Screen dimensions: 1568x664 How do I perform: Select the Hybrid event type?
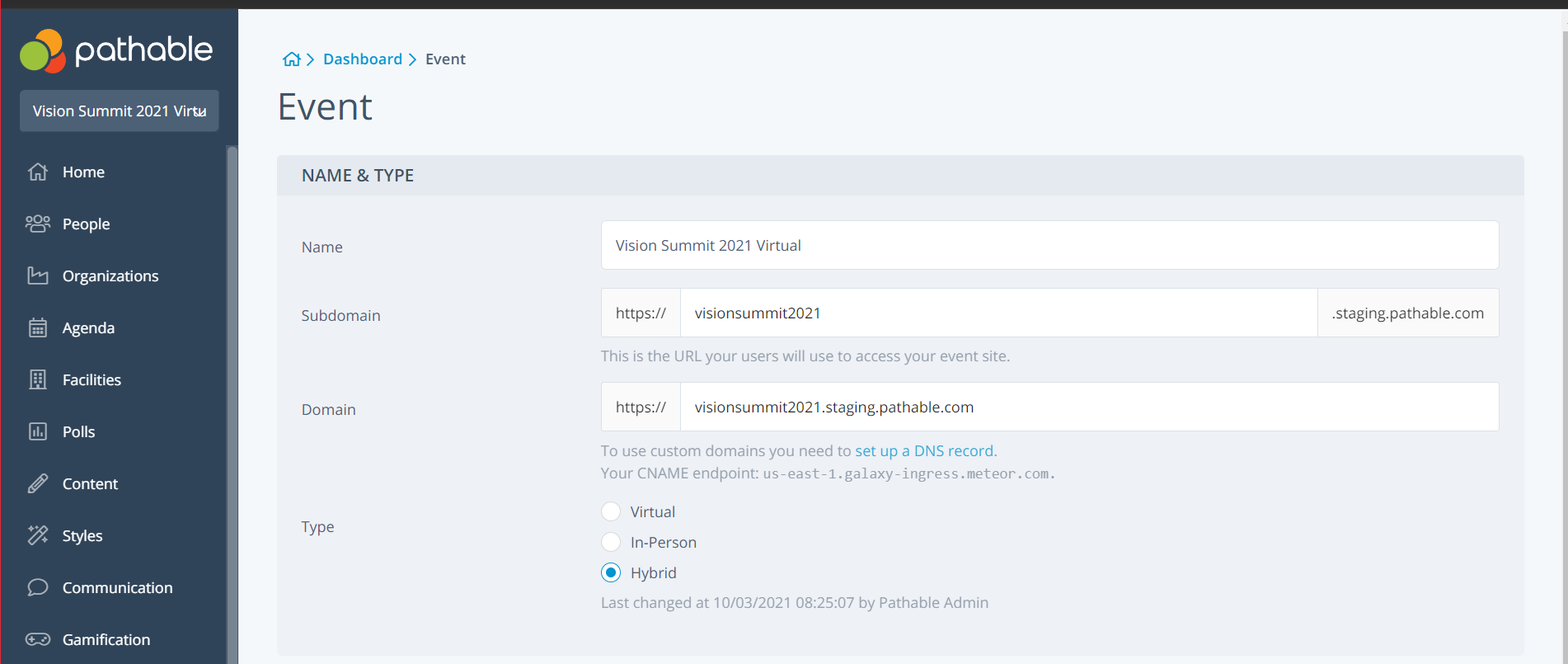[611, 572]
